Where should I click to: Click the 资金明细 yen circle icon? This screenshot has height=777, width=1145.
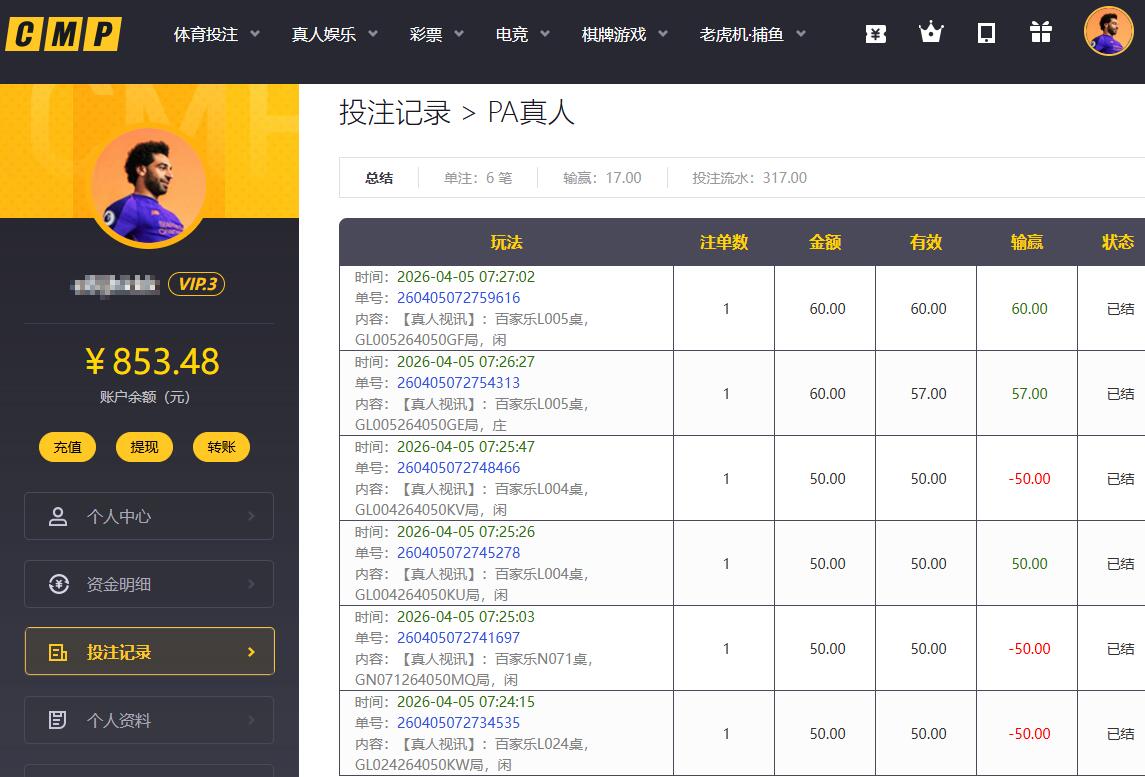tap(58, 585)
